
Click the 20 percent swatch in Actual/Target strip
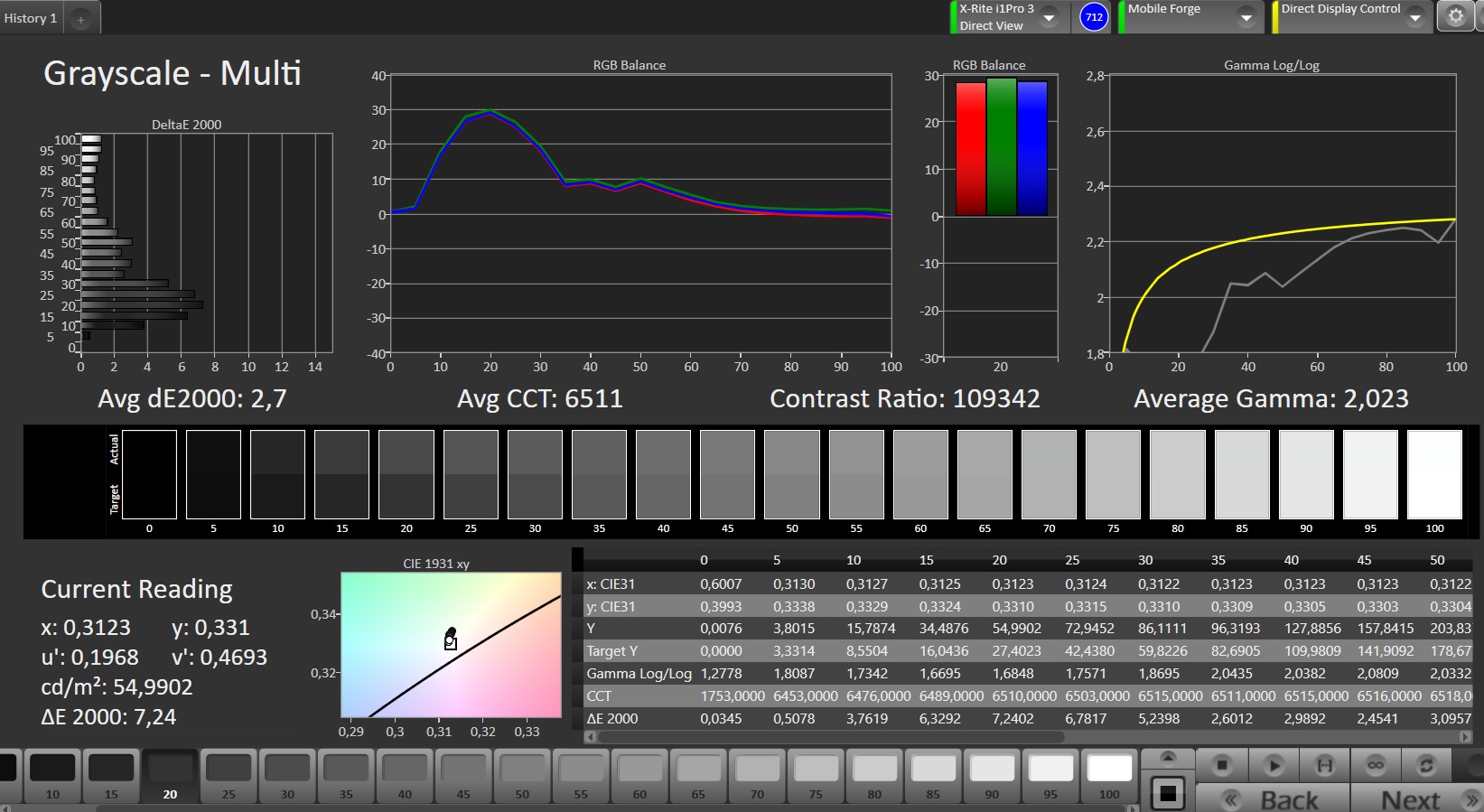(406, 475)
